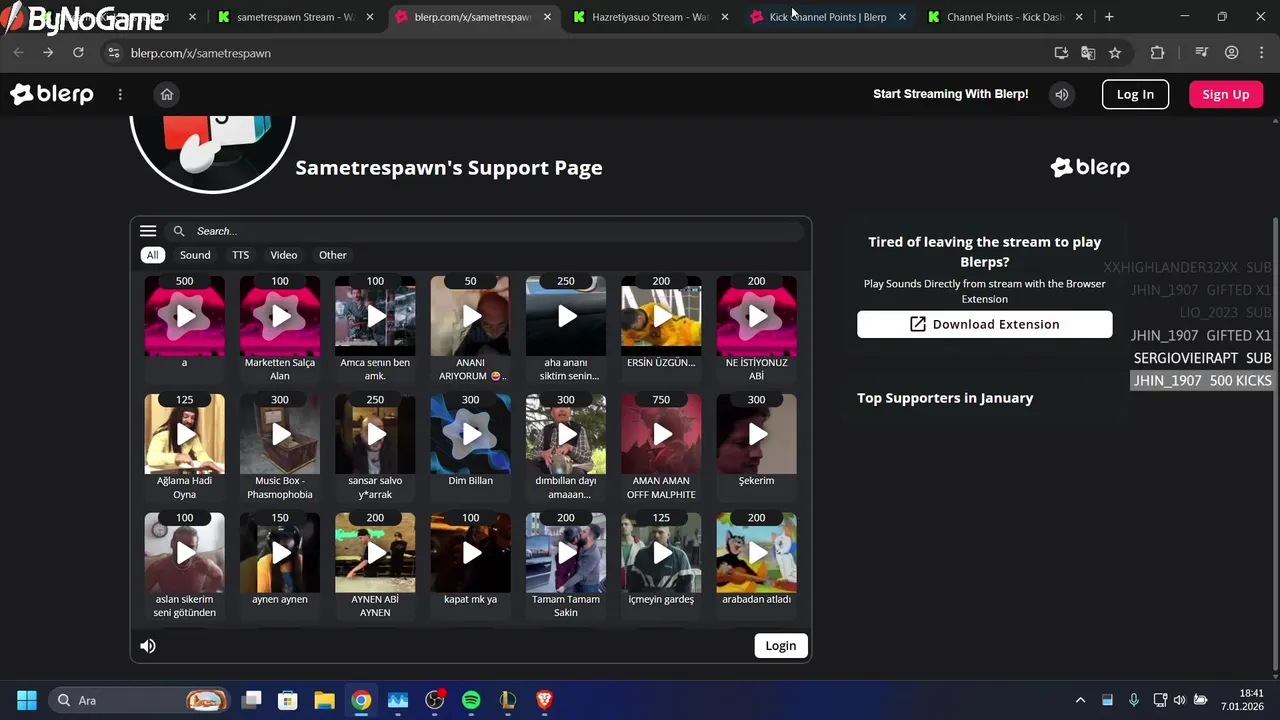Install this page as app from address bar
The width and height of the screenshot is (1280, 720).
pos(1061,53)
